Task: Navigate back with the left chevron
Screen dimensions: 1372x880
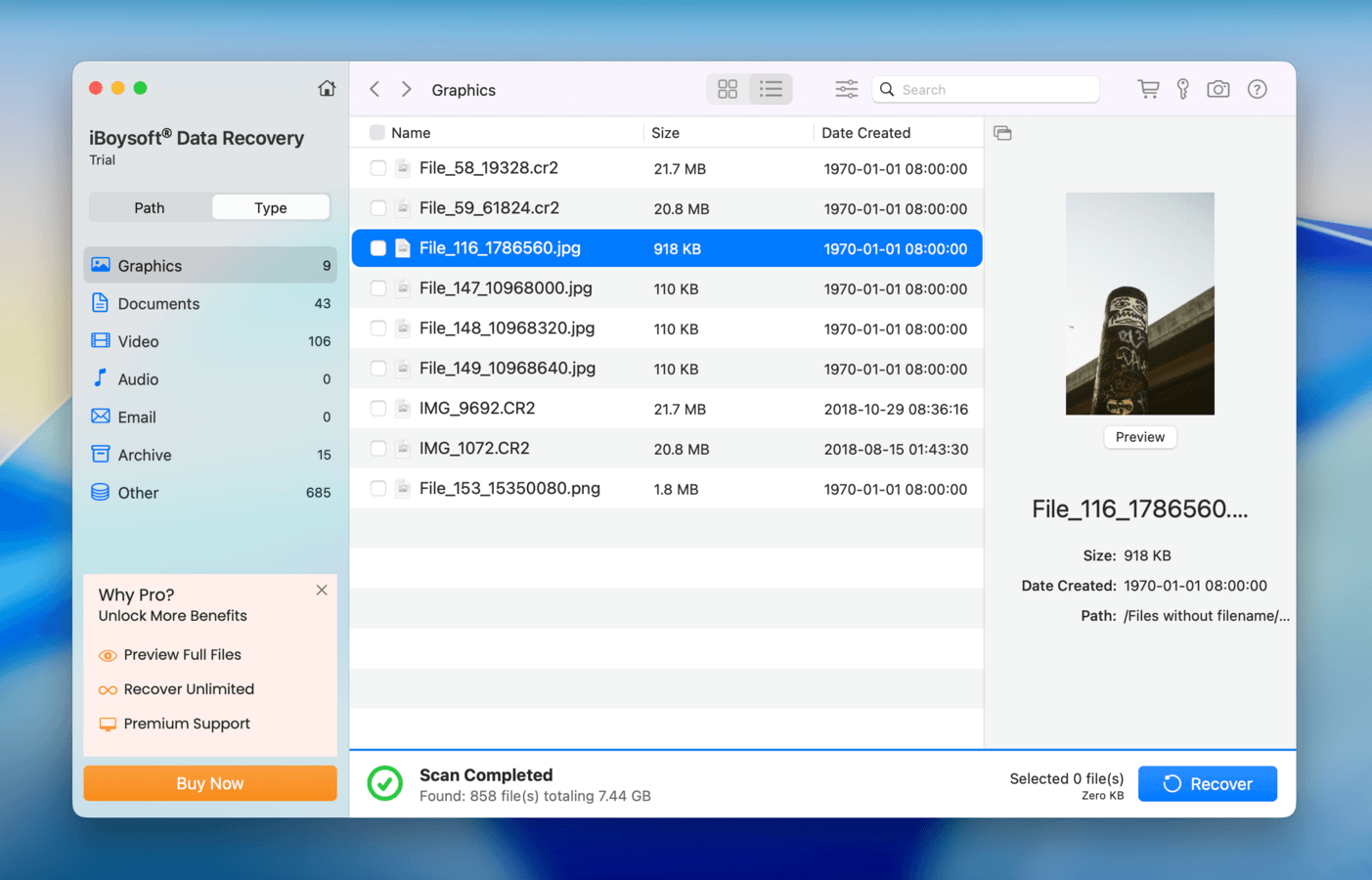Action: coord(374,88)
